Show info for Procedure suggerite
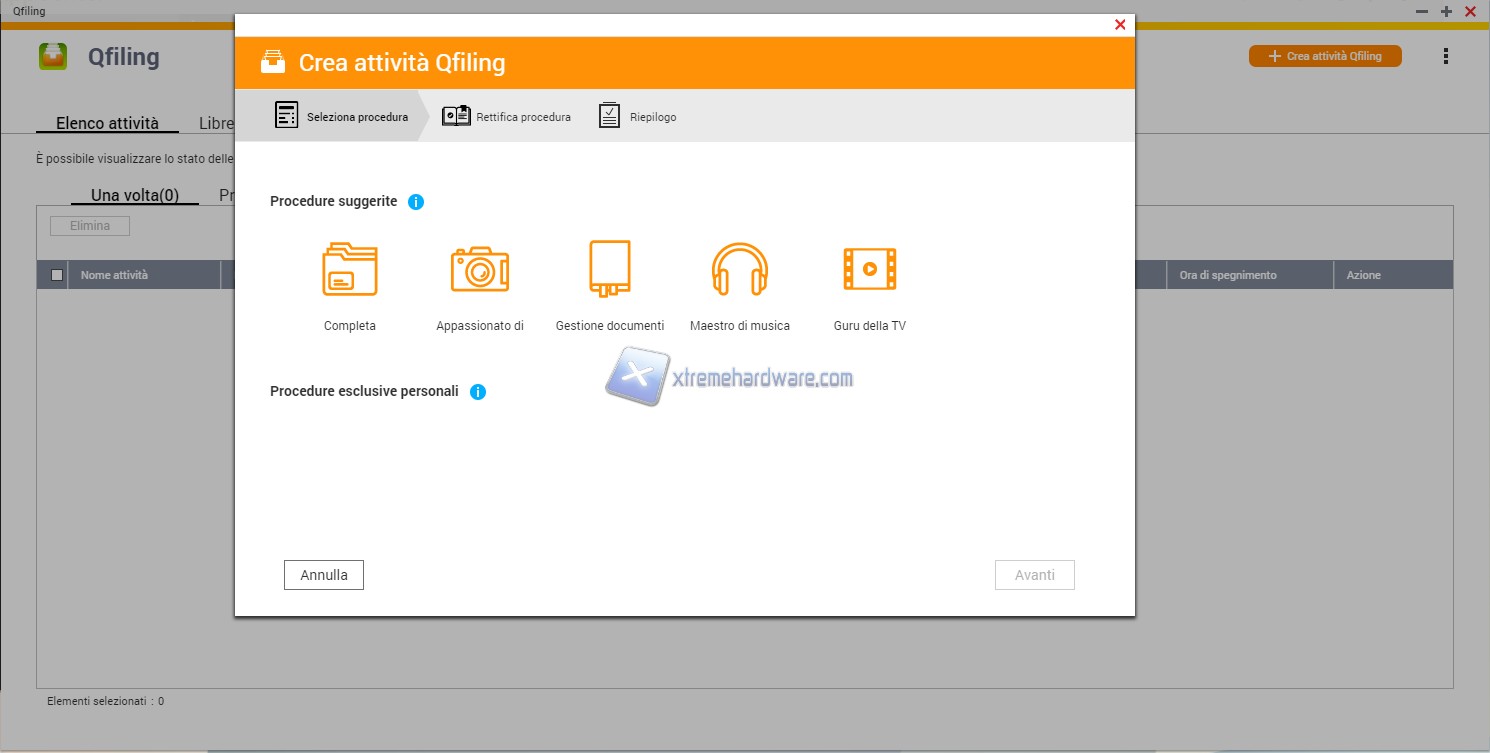 (416, 202)
